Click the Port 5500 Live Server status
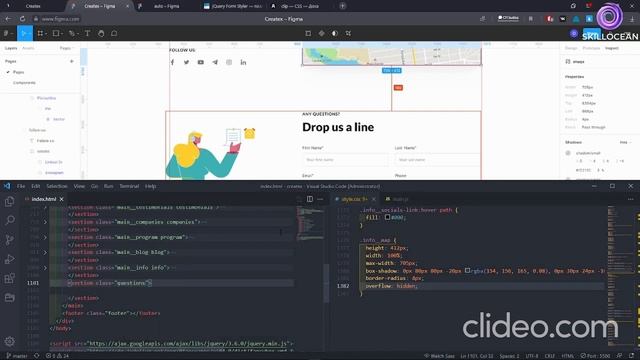This screenshot has width=640, height=360. (x=595, y=356)
